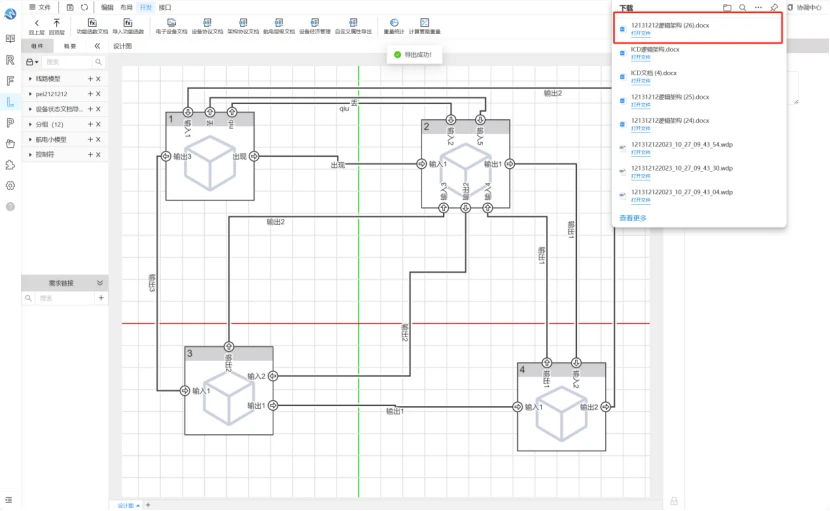Click the help question mark in sidebar
Viewport: 830px width, 511px height.
10,207
